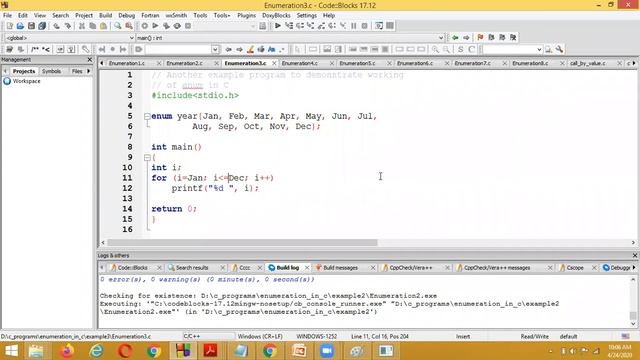Close the Enumeration3.c editor tab
Viewport: 640px width, 360px height.
coord(274,63)
